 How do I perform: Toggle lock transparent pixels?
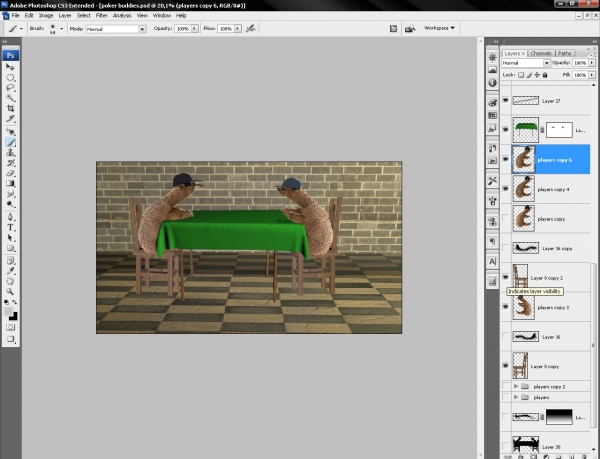(521, 75)
